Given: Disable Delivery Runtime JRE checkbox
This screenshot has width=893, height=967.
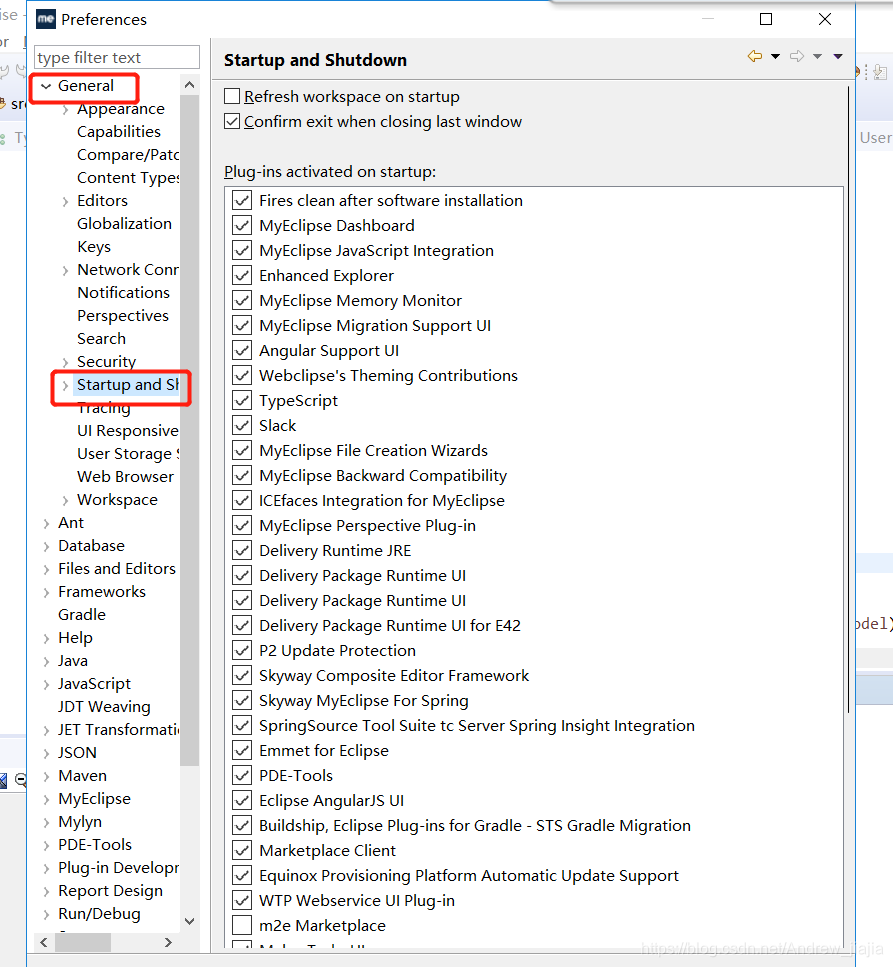Looking at the screenshot, I should pos(242,551).
